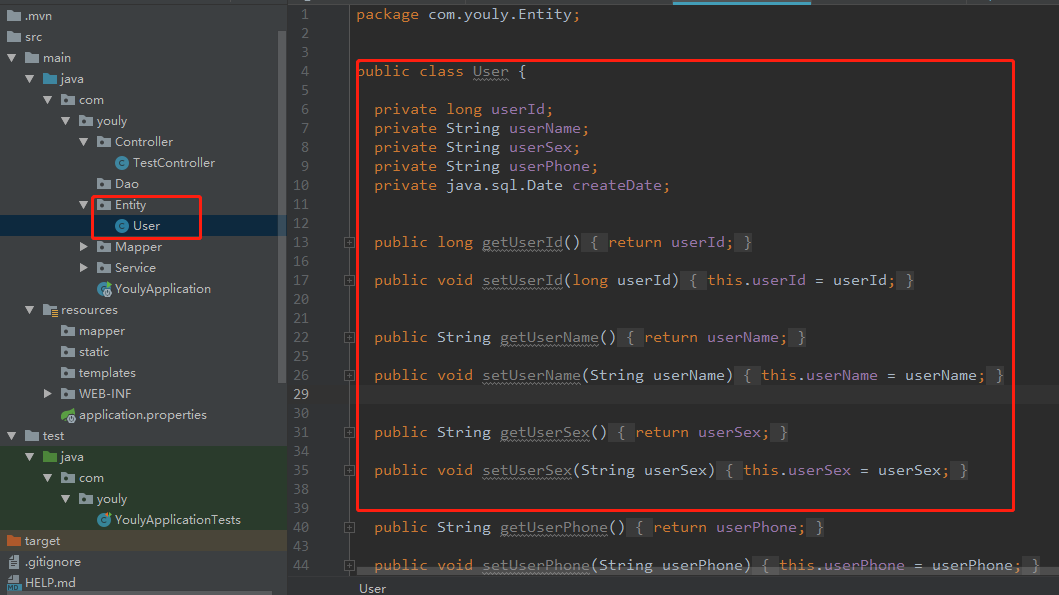Unfold getUserPhone method at line 40
The image size is (1059, 595).
[349, 527]
